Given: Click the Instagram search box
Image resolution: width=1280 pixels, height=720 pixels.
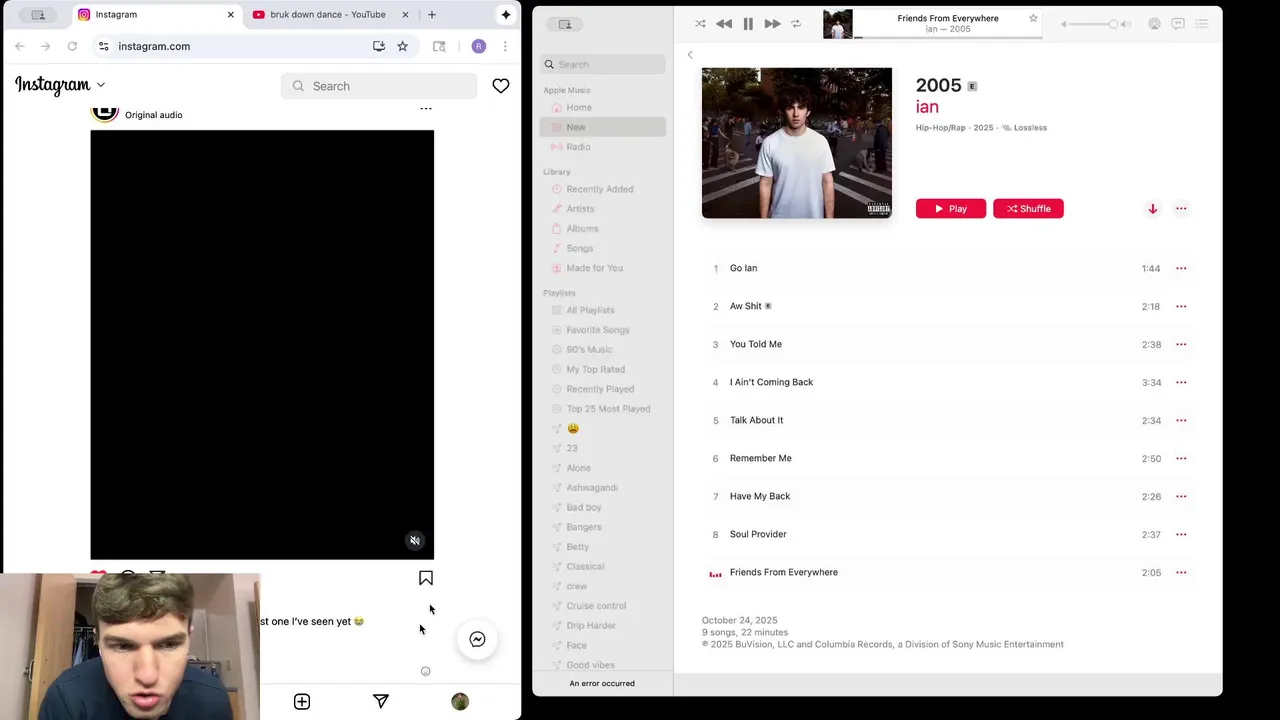Looking at the screenshot, I should click(379, 86).
